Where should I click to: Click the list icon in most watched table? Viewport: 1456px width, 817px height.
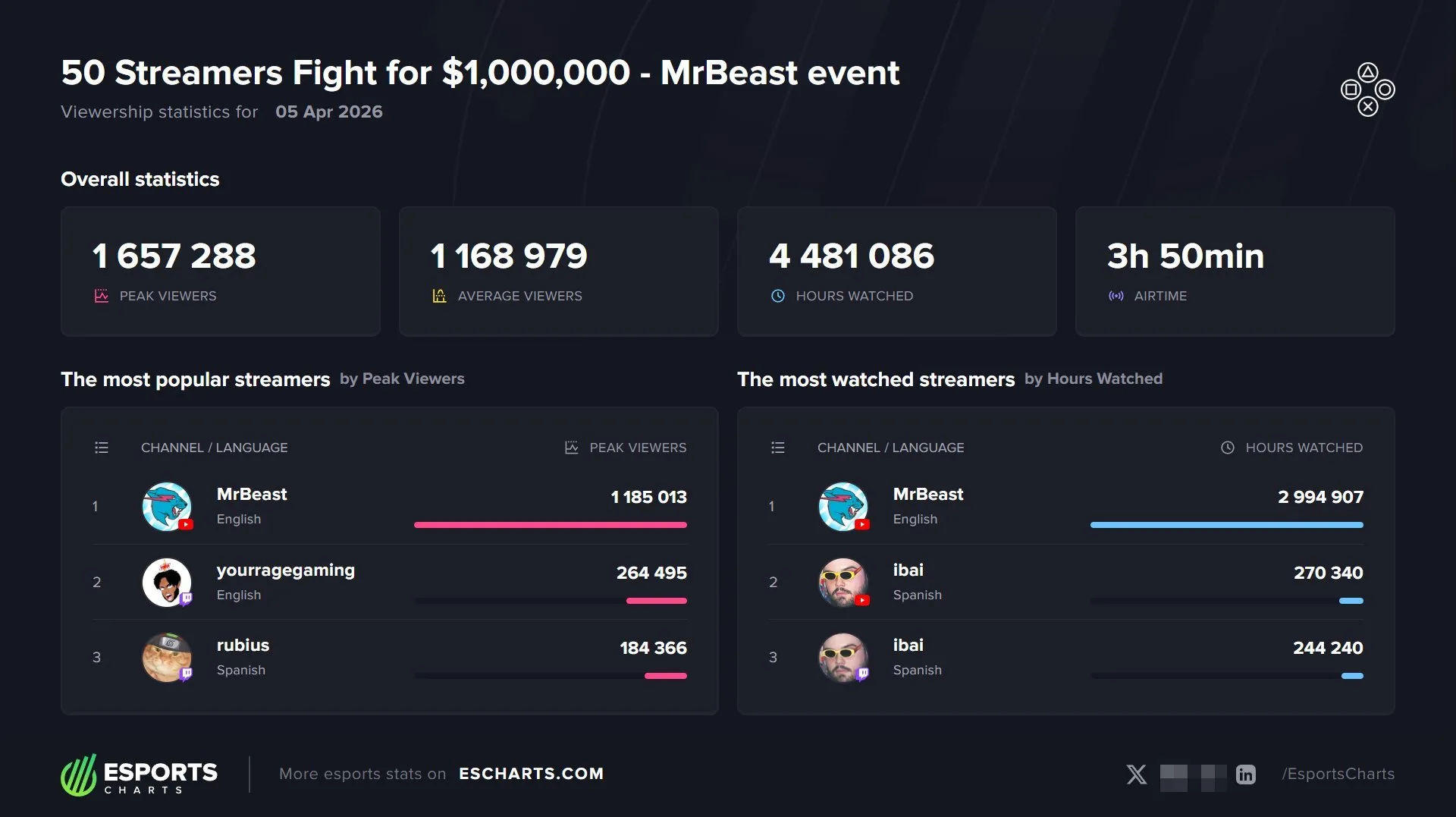[x=777, y=448]
